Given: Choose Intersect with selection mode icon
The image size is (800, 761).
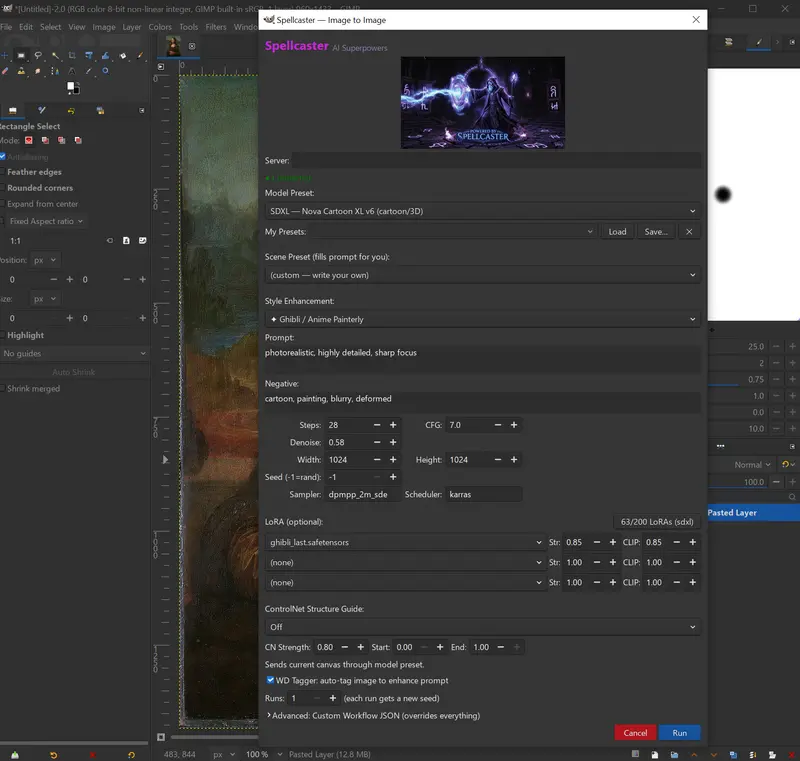Looking at the screenshot, I should pos(78,140).
